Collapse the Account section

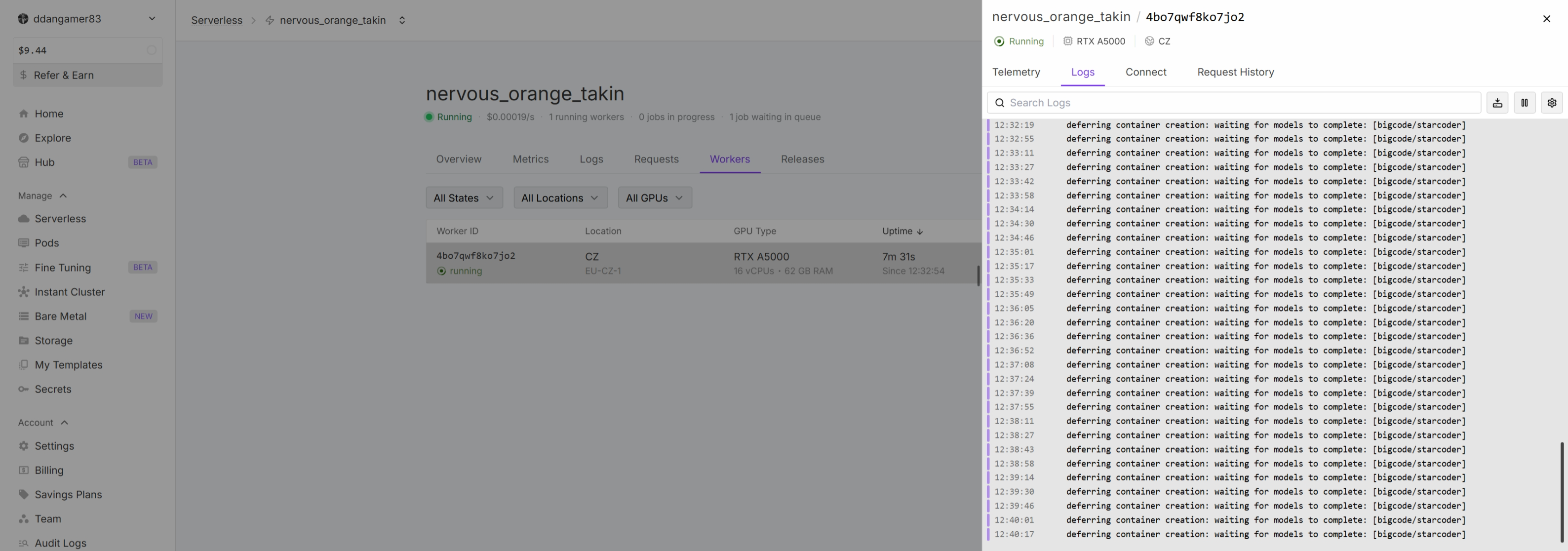click(x=64, y=423)
